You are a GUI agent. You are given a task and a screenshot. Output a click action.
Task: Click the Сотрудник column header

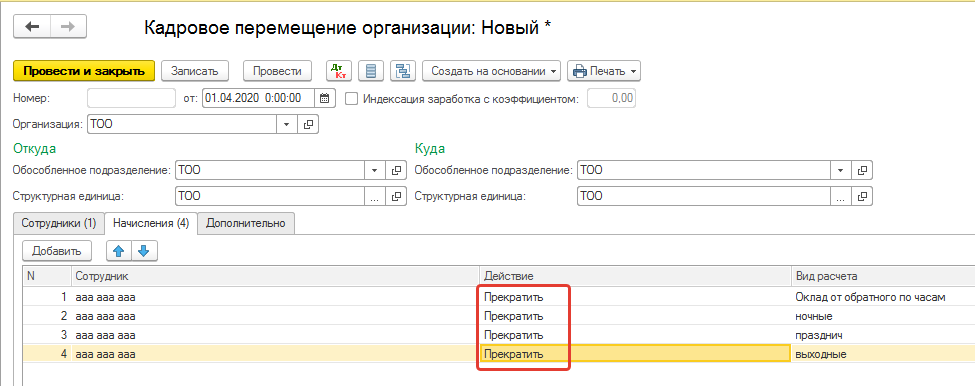click(x=274, y=275)
